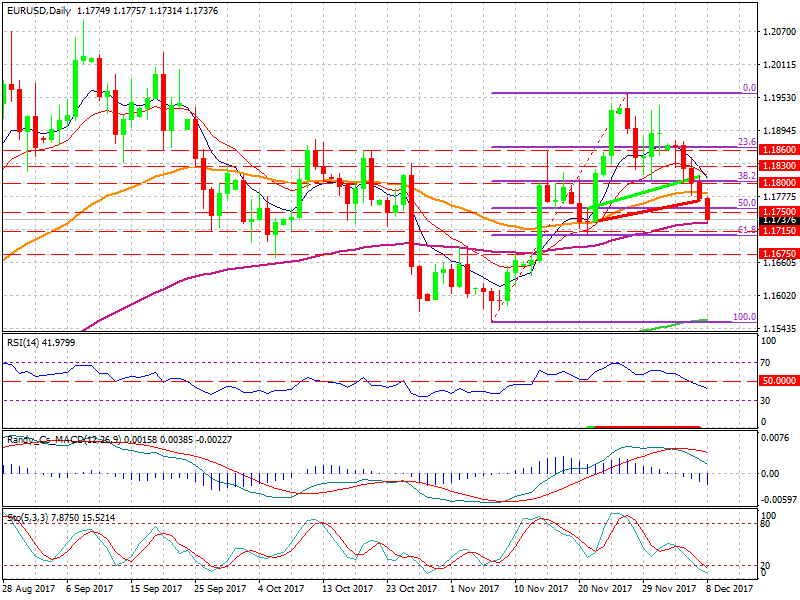This screenshot has height=600, width=800.
Task: Click the 70 level on RSI axis
Action: coord(765,363)
